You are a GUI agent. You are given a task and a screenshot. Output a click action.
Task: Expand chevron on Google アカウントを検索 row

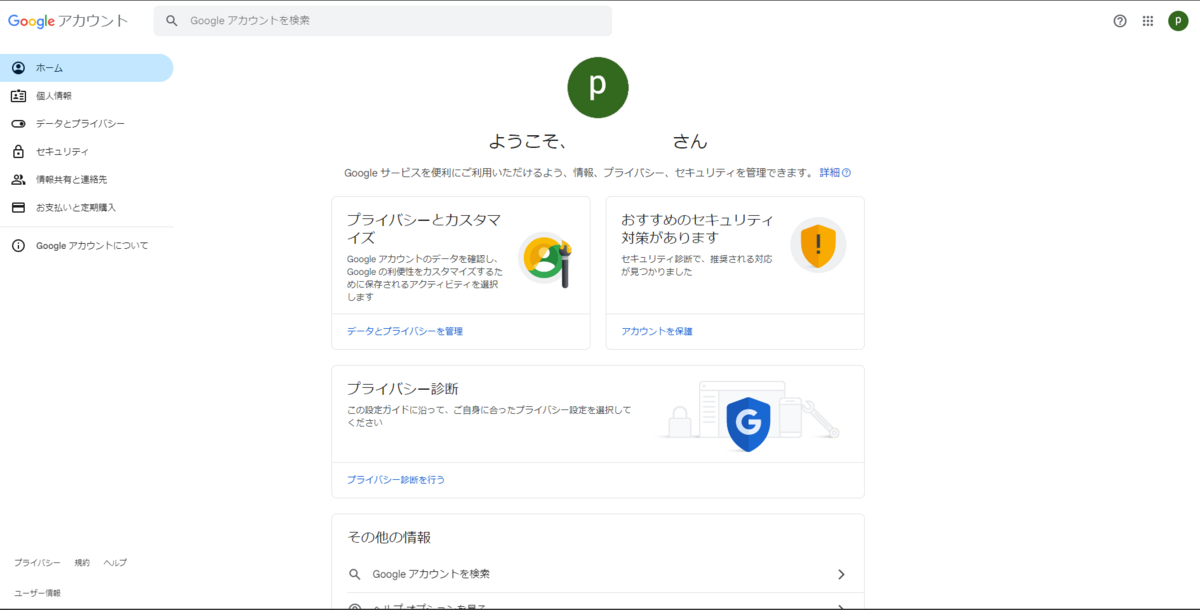pyautogui.click(x=841, y=574)
